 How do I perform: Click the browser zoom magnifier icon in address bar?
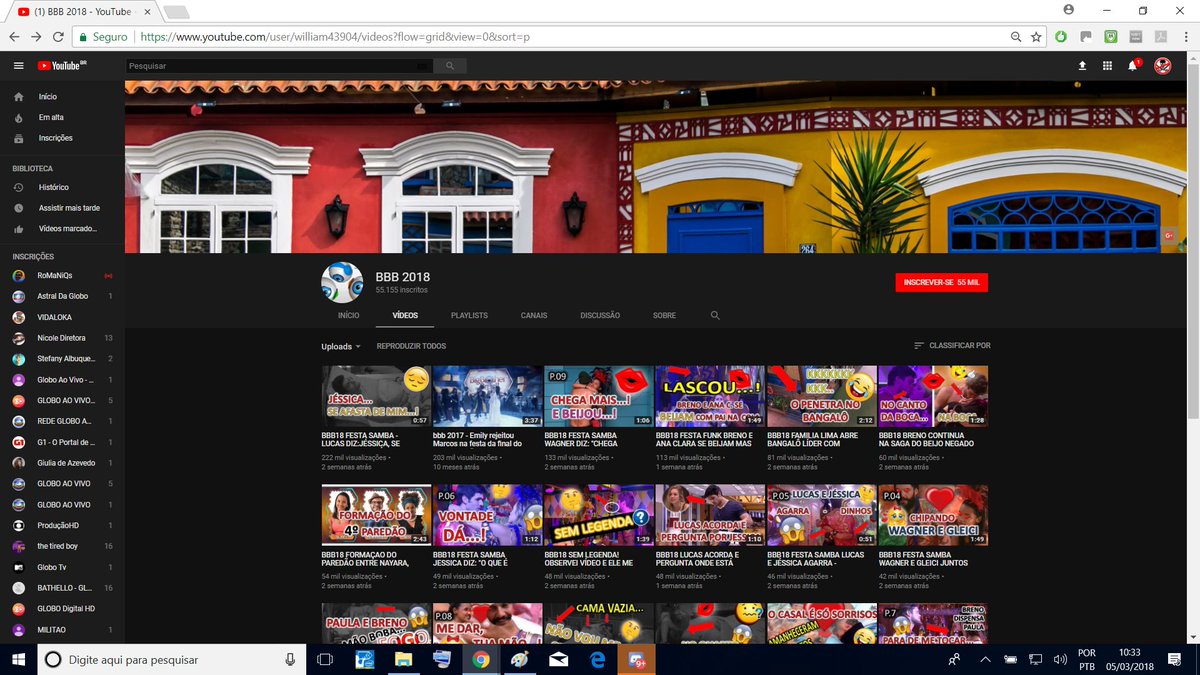pos(1016,36)
